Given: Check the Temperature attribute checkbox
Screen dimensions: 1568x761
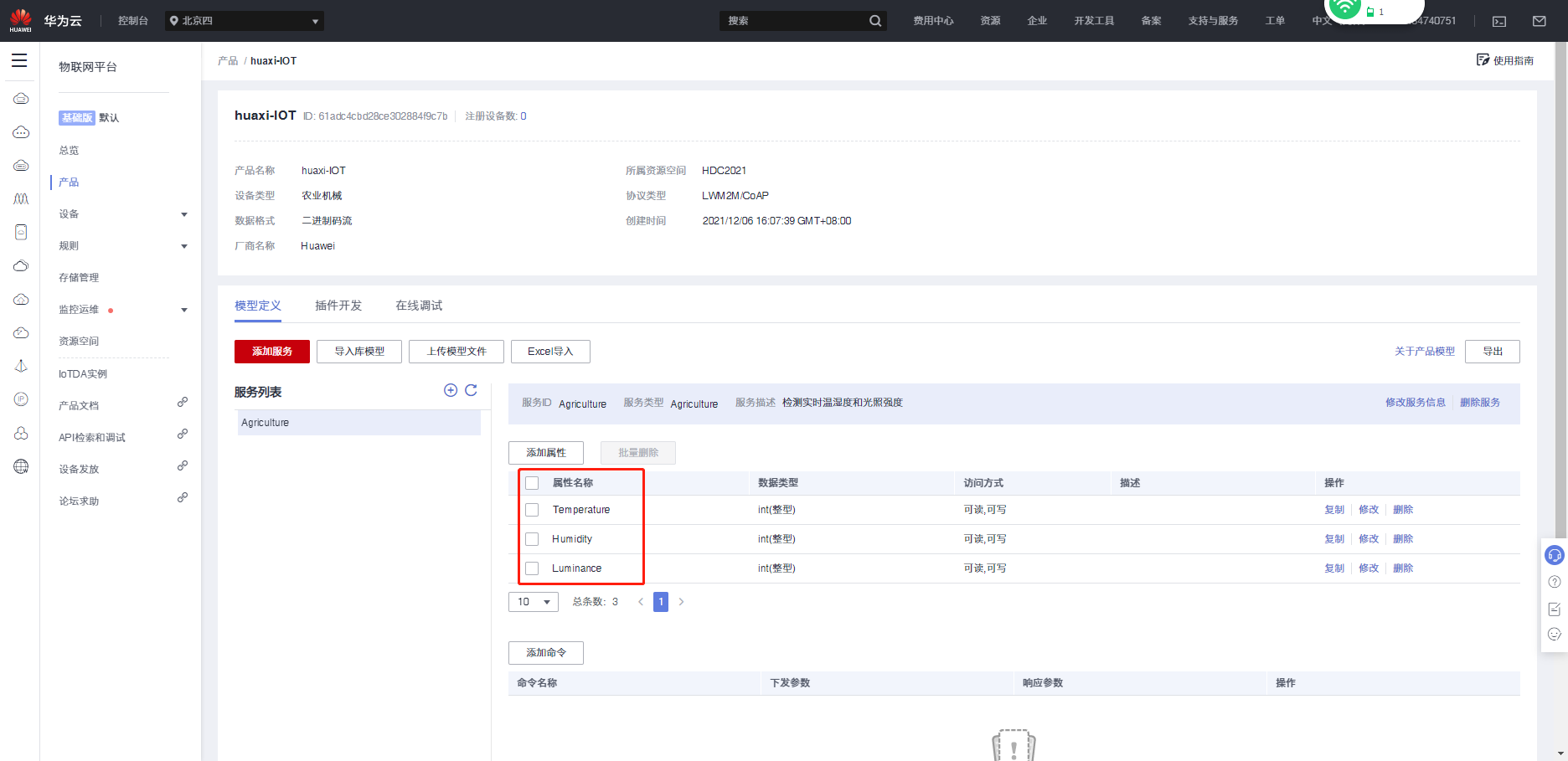Looking at the screenshot, I should [x=532, y=510].
